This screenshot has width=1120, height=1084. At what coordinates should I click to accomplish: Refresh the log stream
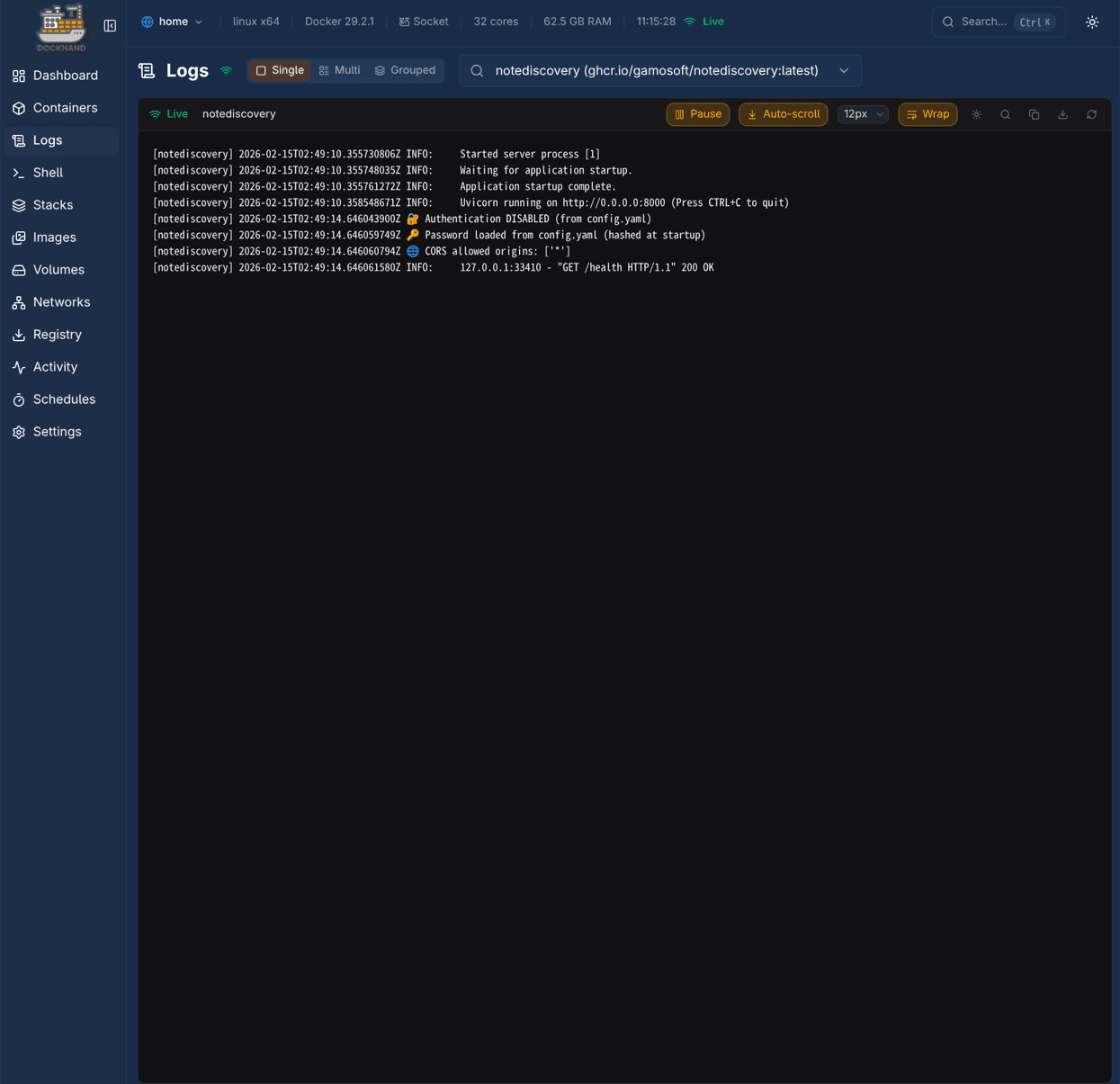click(x=1091, y=114)
